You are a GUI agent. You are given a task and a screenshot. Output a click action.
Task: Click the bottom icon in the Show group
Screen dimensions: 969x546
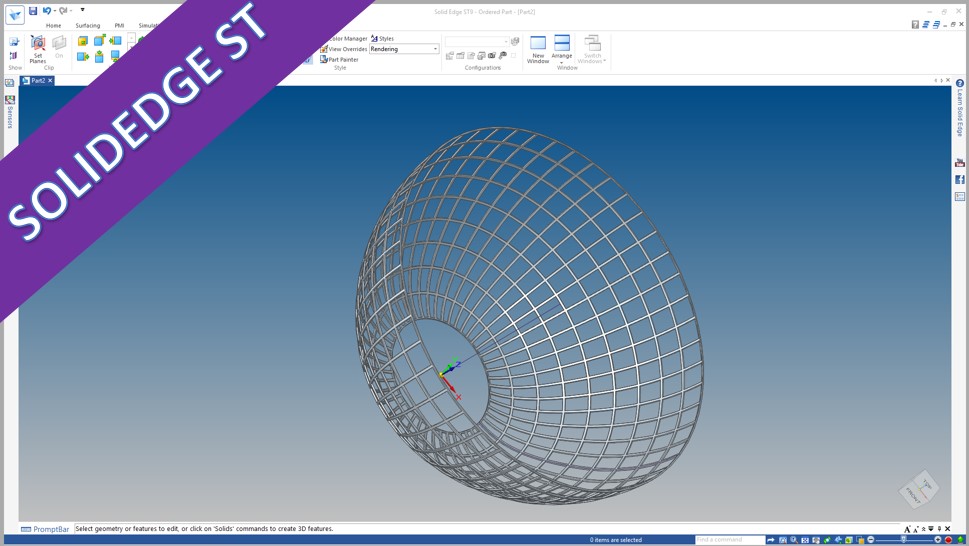pos(14,56)
